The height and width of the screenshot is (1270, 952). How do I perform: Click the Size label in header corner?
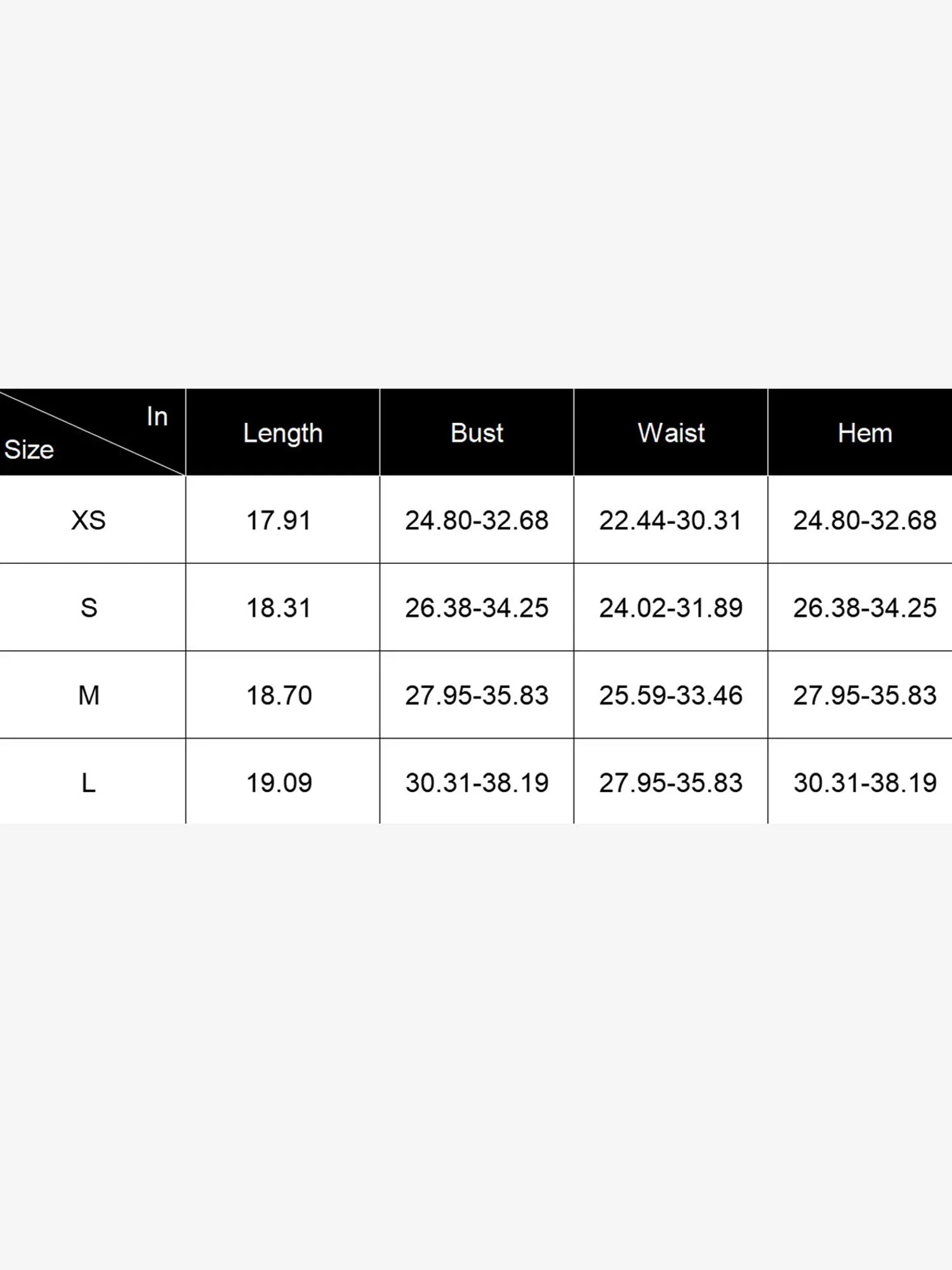(29, 450)
